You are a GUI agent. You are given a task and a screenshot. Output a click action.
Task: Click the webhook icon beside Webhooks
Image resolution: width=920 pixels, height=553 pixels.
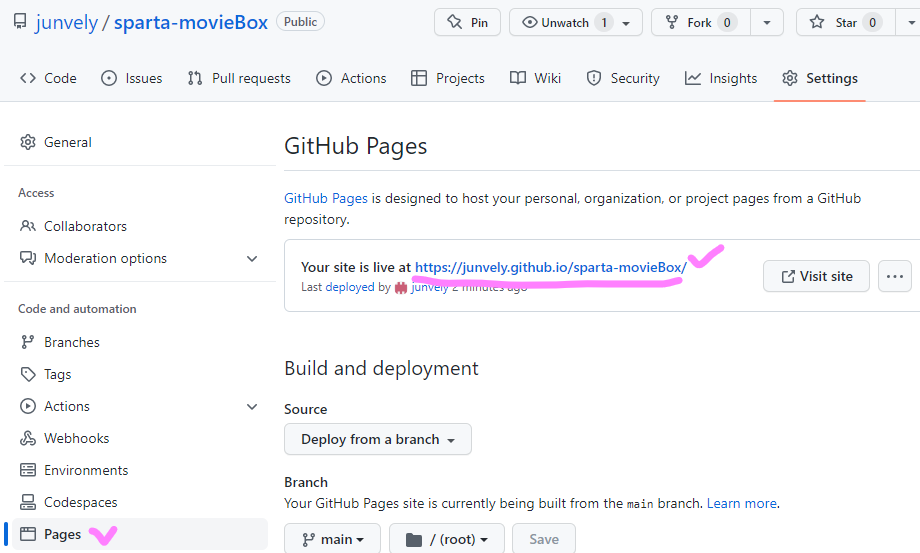(x=28, y=438)
